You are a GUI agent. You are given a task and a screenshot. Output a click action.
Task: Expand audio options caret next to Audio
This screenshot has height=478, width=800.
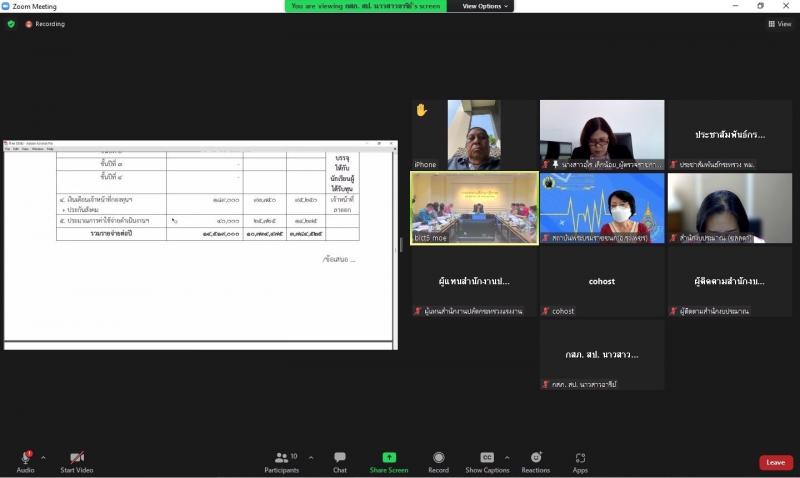tap(43, 458)
